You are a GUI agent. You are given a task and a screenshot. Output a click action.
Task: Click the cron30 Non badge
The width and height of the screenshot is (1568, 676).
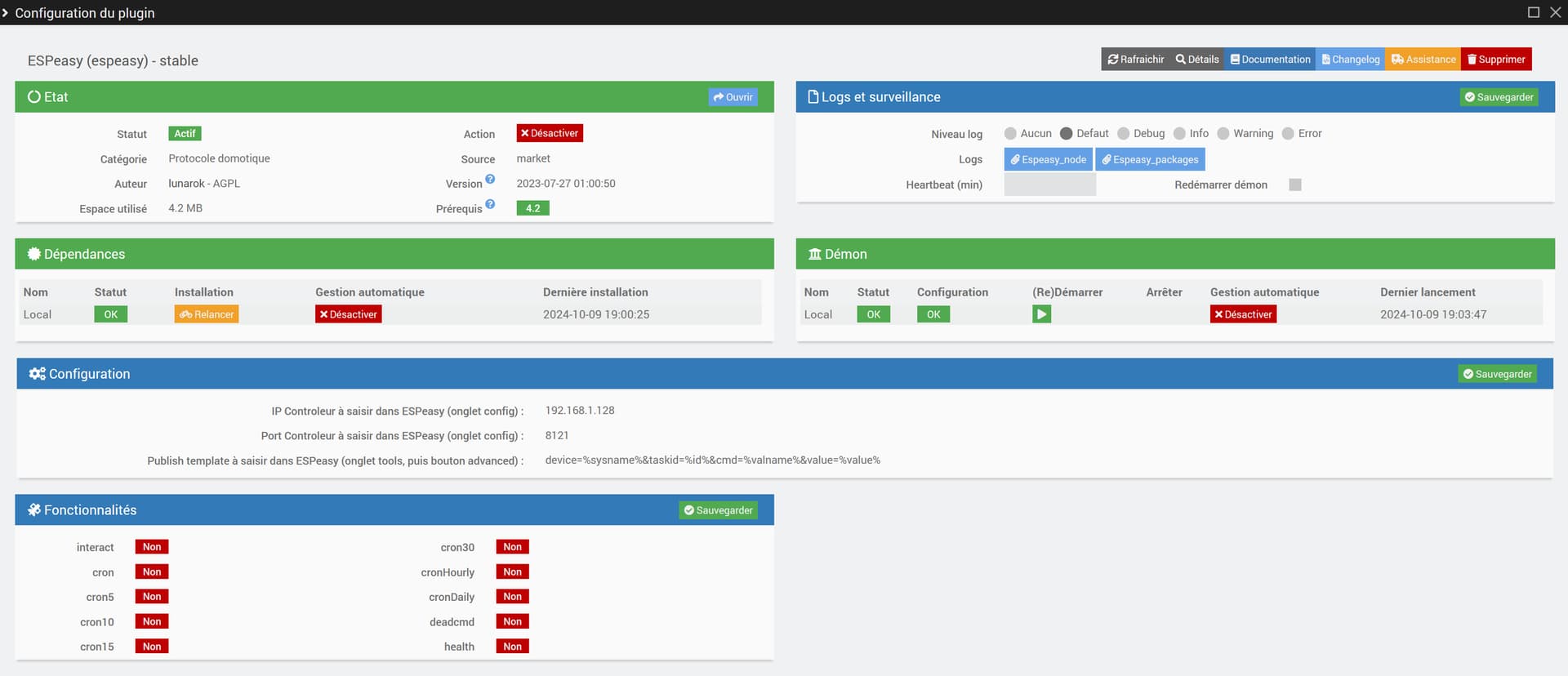coord(512,547)
